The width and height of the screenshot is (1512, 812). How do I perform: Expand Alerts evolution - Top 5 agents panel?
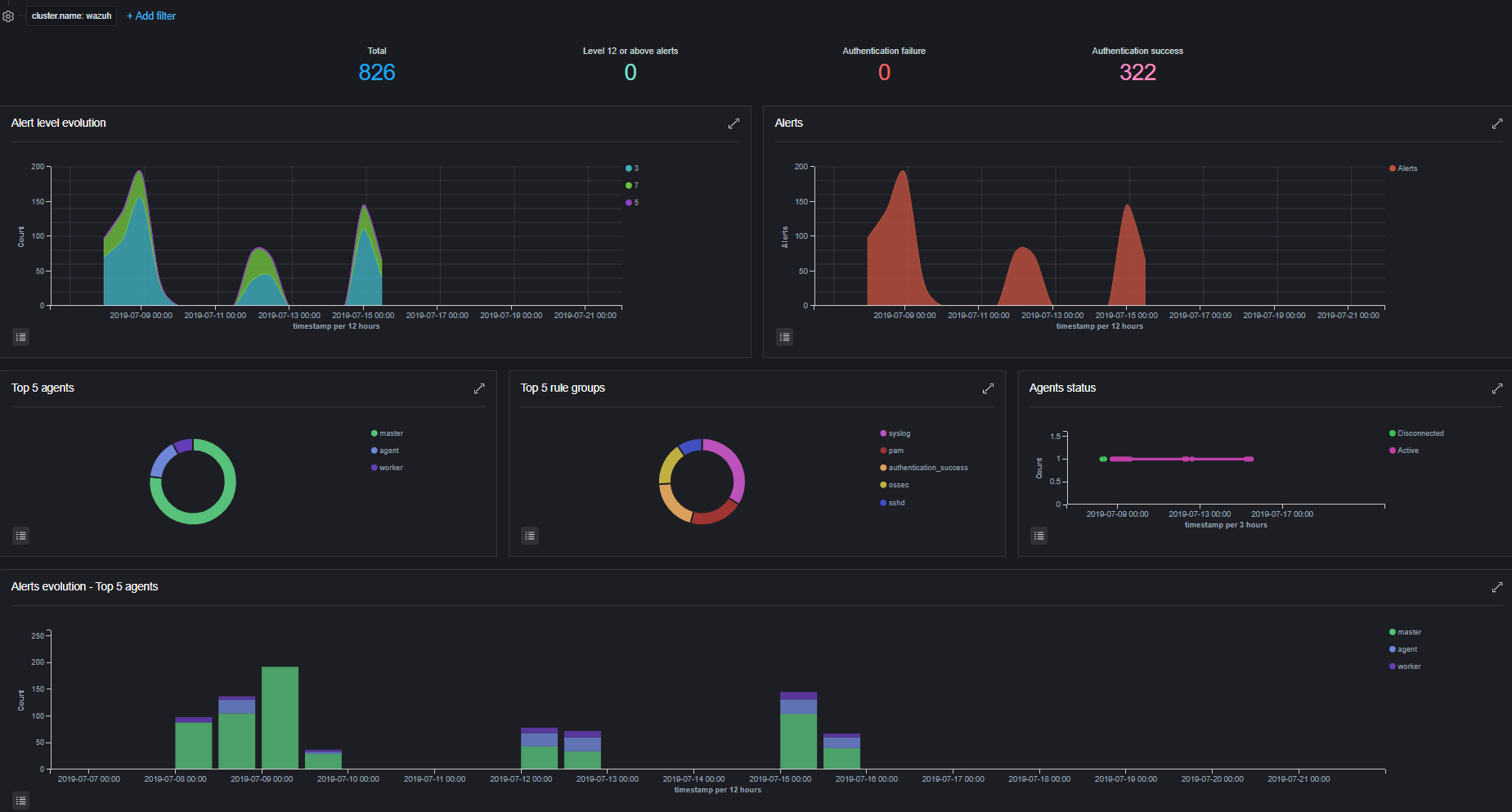pyautogui.click(x=1496, y=587)
